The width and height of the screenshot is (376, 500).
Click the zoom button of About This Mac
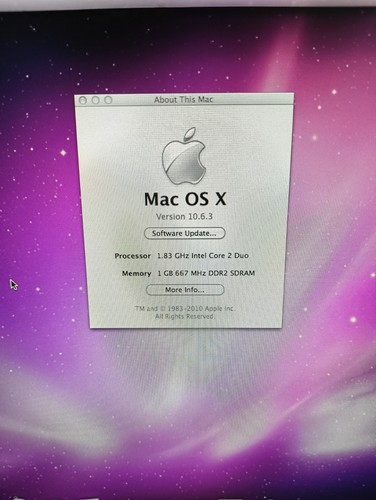(x=108, y=99)
